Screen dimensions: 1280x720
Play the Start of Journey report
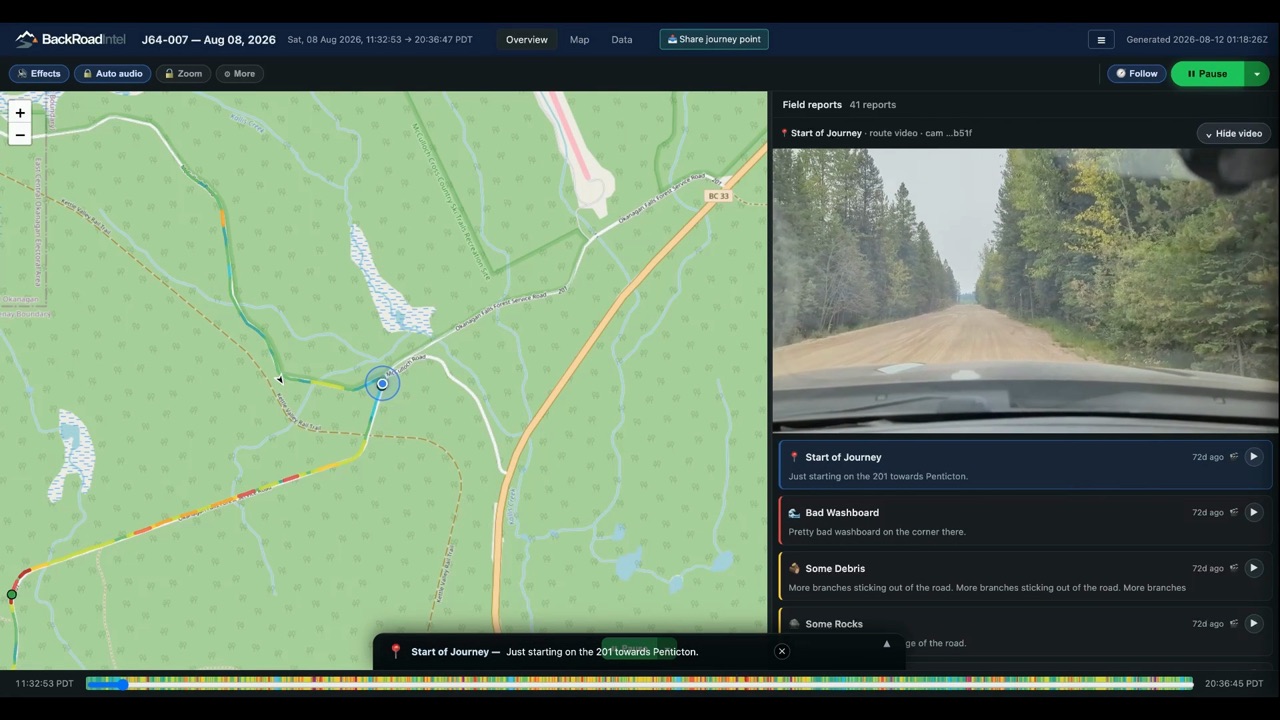1253,457
